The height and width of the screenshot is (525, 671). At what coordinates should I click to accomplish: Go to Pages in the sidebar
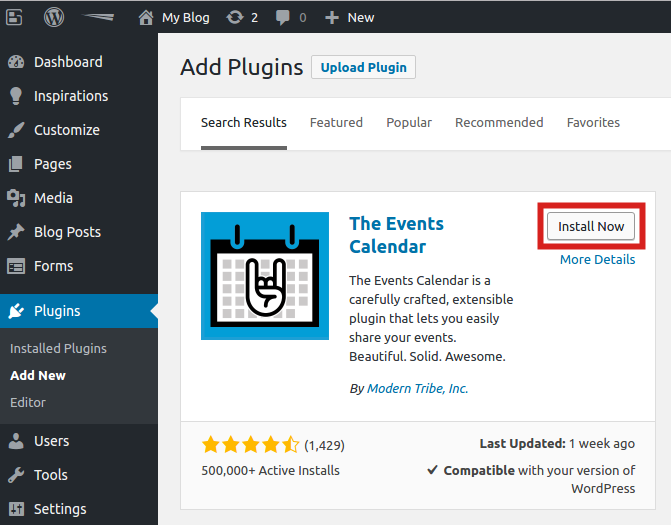[x=52, y=164]
